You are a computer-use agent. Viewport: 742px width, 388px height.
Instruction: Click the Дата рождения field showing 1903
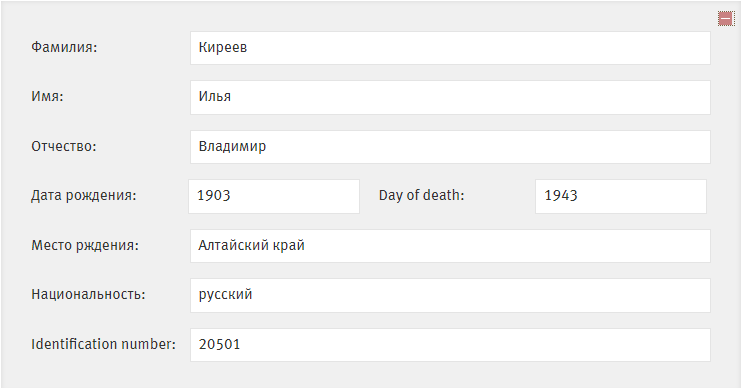[x=274, y=196]
